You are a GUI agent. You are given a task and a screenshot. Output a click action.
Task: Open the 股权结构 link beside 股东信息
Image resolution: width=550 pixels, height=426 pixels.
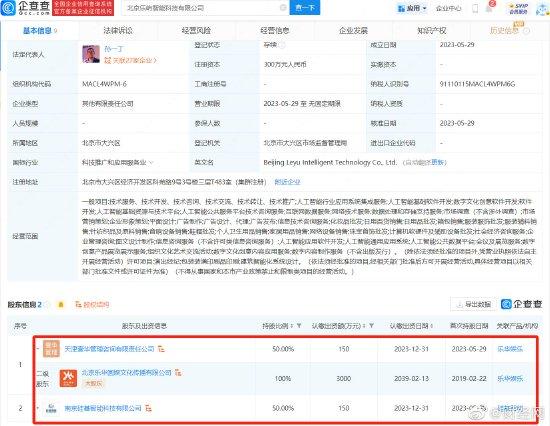point(92,305)
